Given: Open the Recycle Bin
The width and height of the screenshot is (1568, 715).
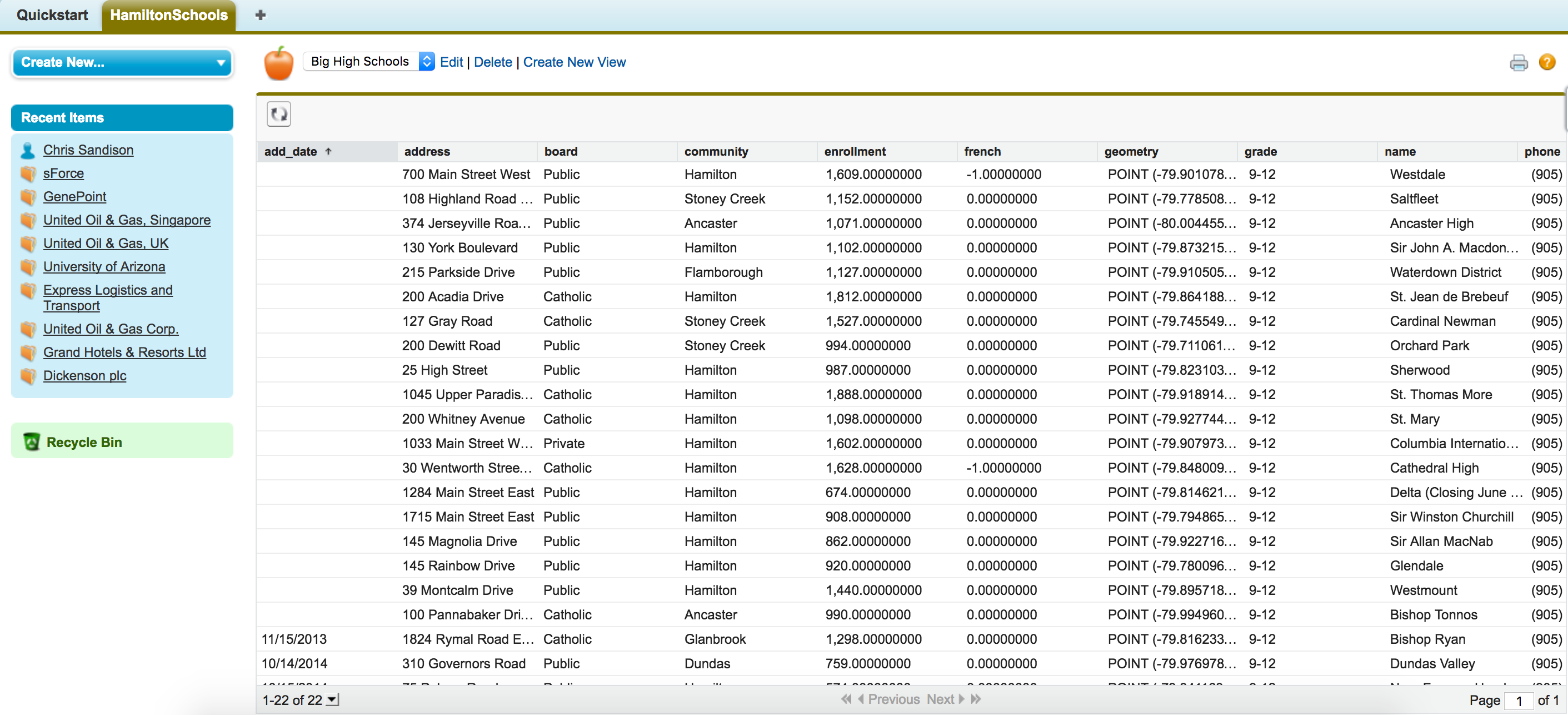Looking at the screenshot, I should [84, 442].
